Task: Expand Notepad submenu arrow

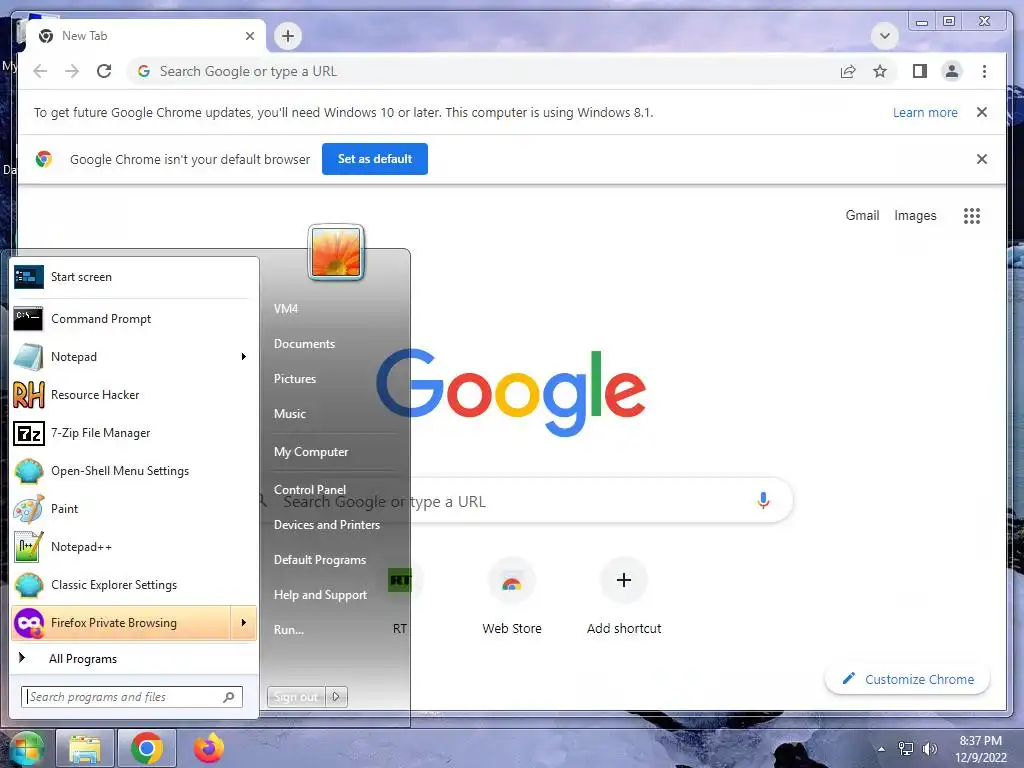Action: 244,357
